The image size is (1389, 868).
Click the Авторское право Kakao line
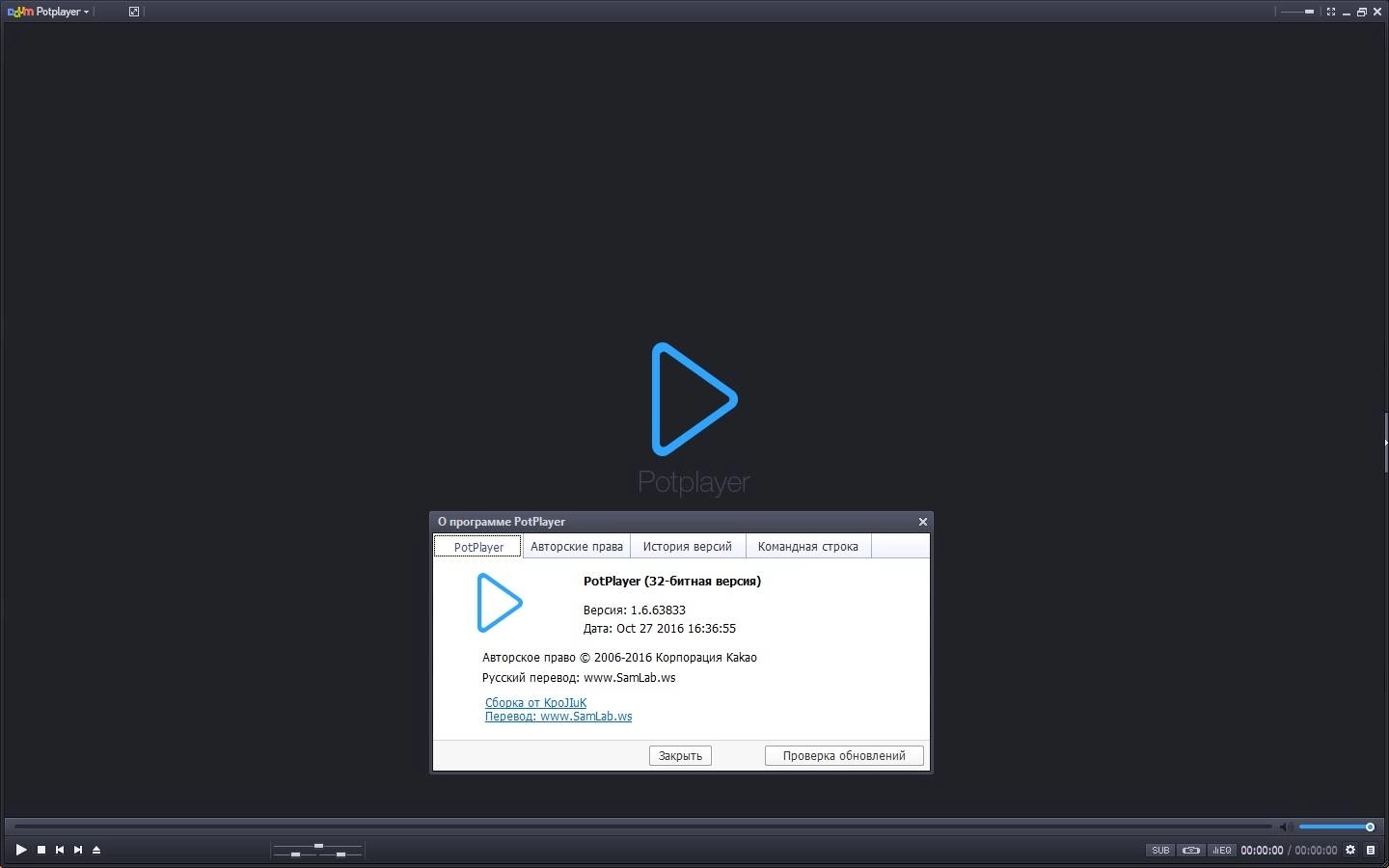tap(619, 658)
